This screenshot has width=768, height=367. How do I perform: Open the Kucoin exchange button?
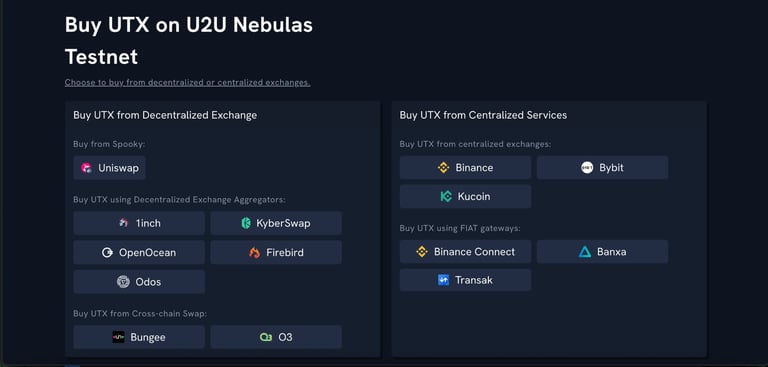(x=465, y=196)
